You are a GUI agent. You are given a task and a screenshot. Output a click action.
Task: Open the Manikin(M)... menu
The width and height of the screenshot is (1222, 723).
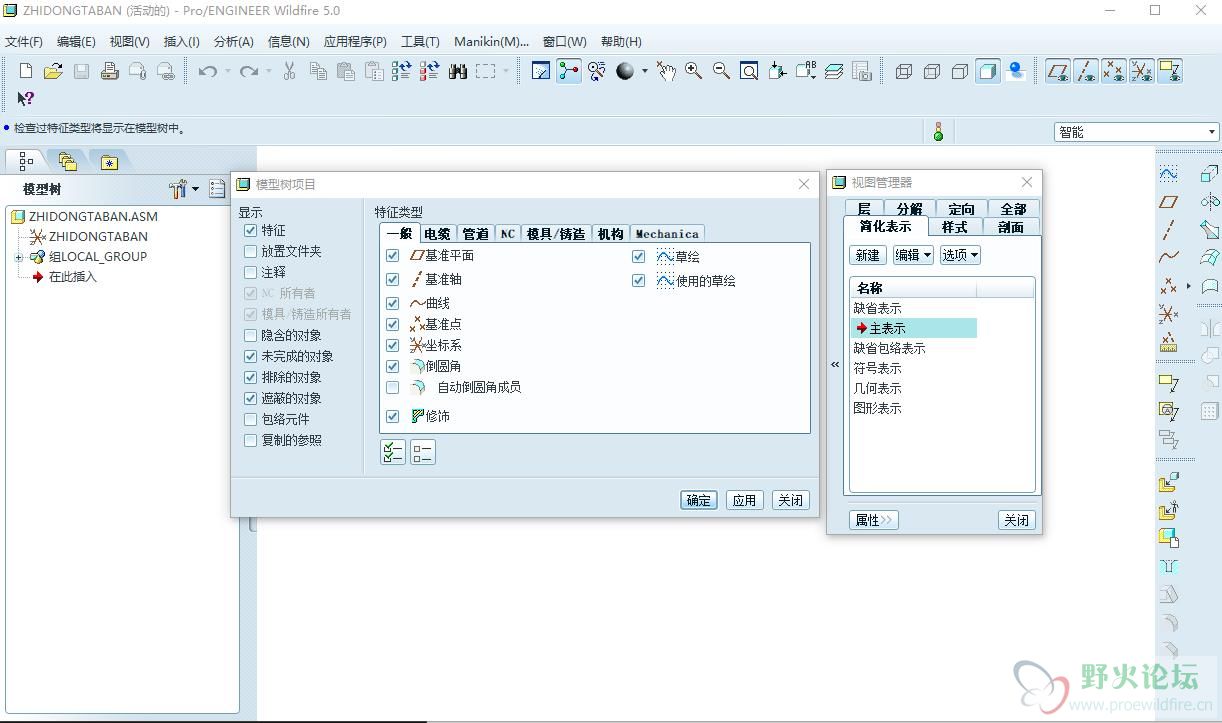click(491, 42)
